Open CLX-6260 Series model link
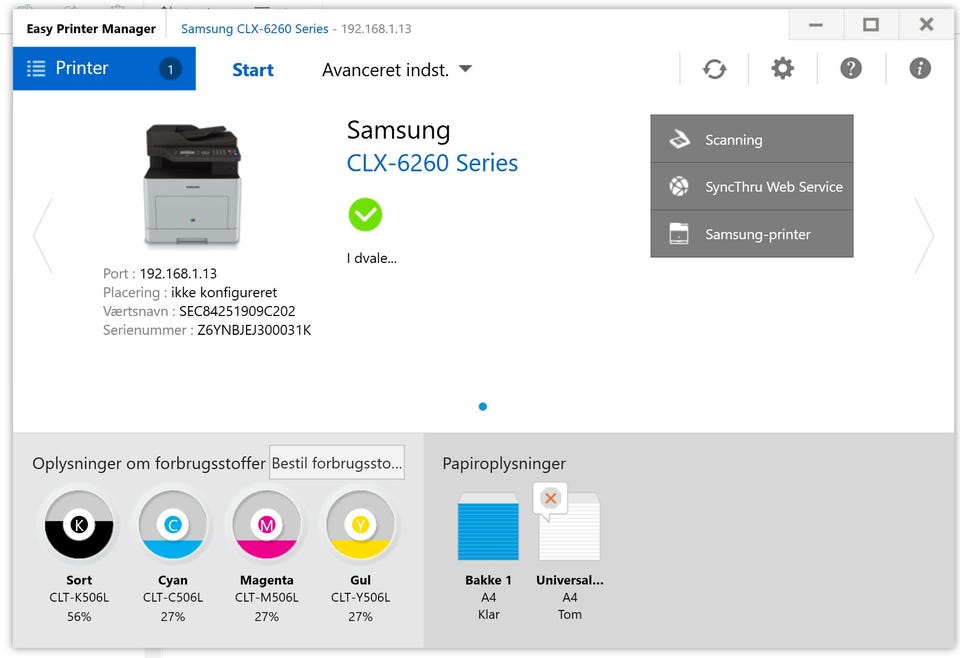This screenshot has height=658, width=960. point(432,163)
